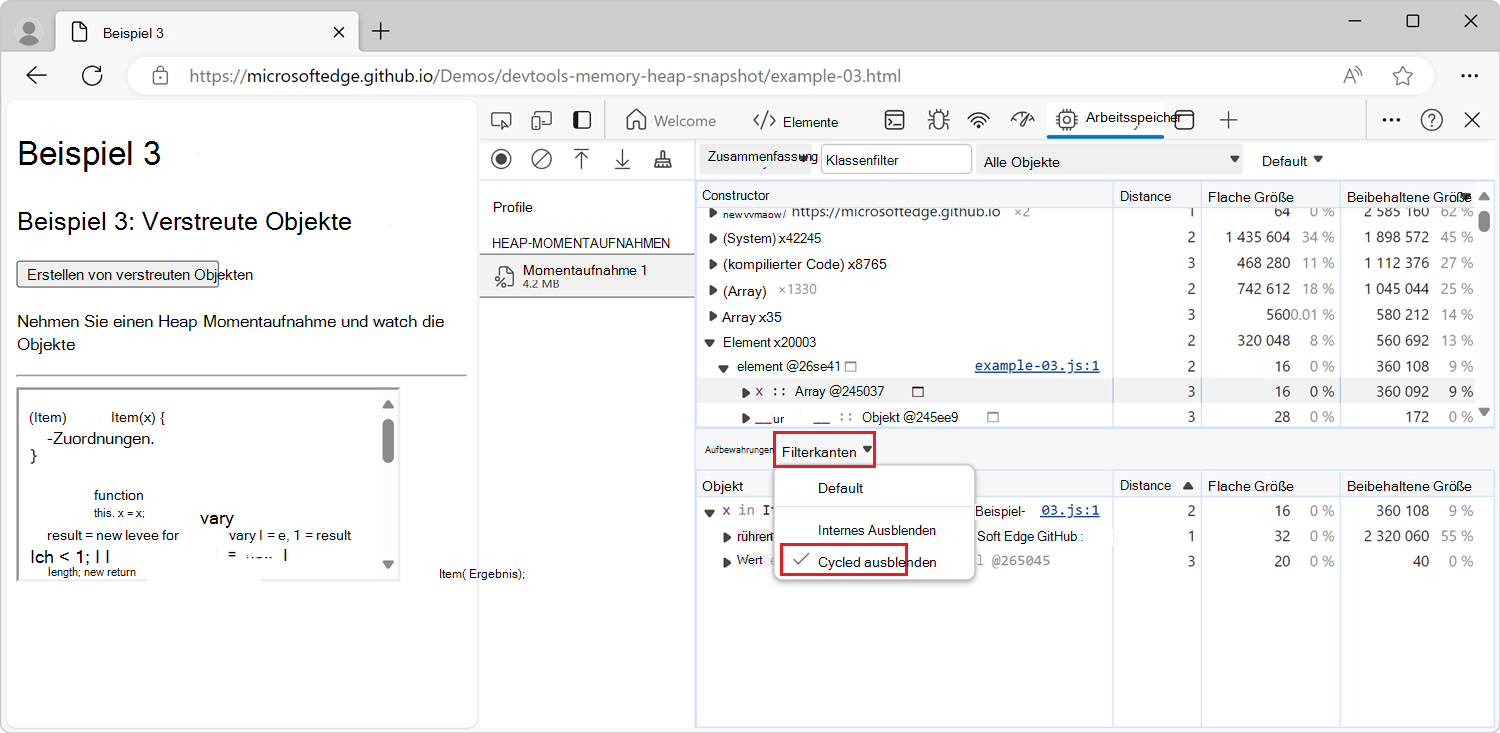
Task: Close the DevTools panel
Action: pos(1472,120)
